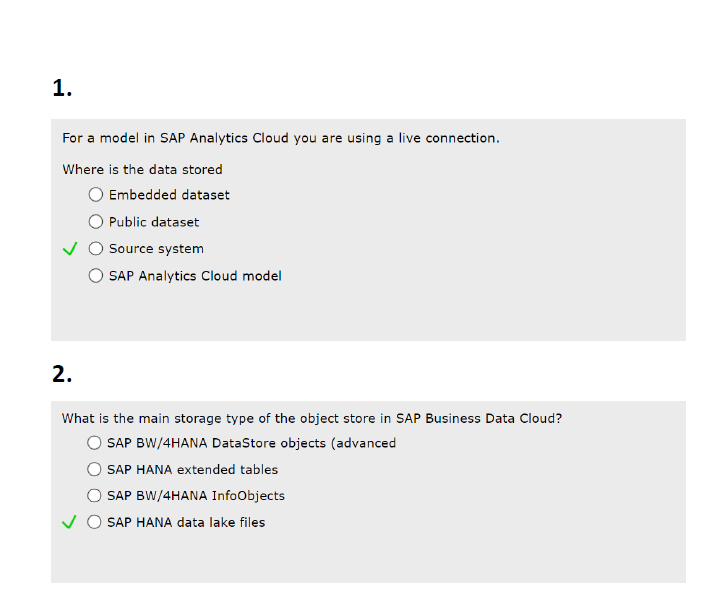Choose the Public dataset radio button

tap(96, 222)
